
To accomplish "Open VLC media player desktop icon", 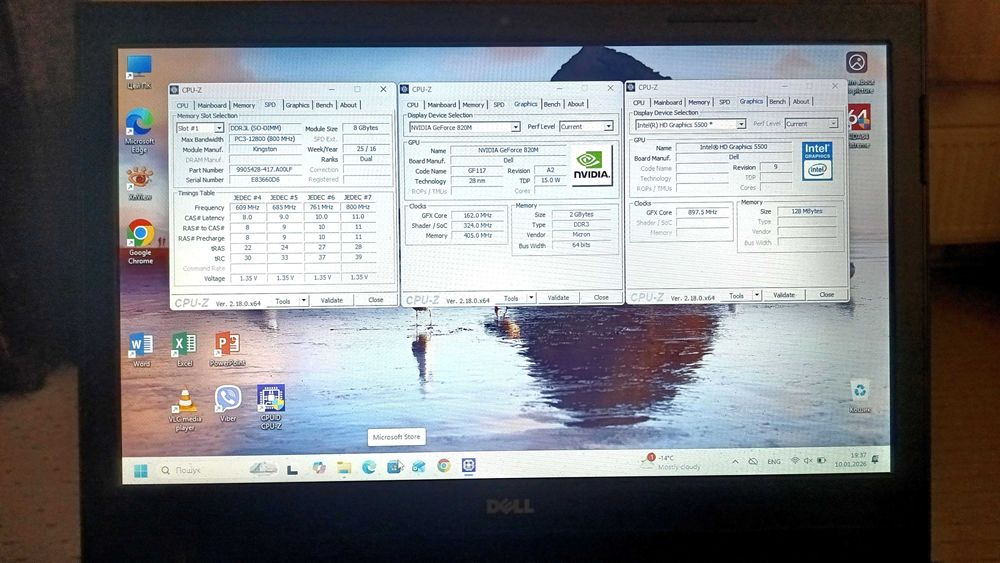I will [185, 409].
